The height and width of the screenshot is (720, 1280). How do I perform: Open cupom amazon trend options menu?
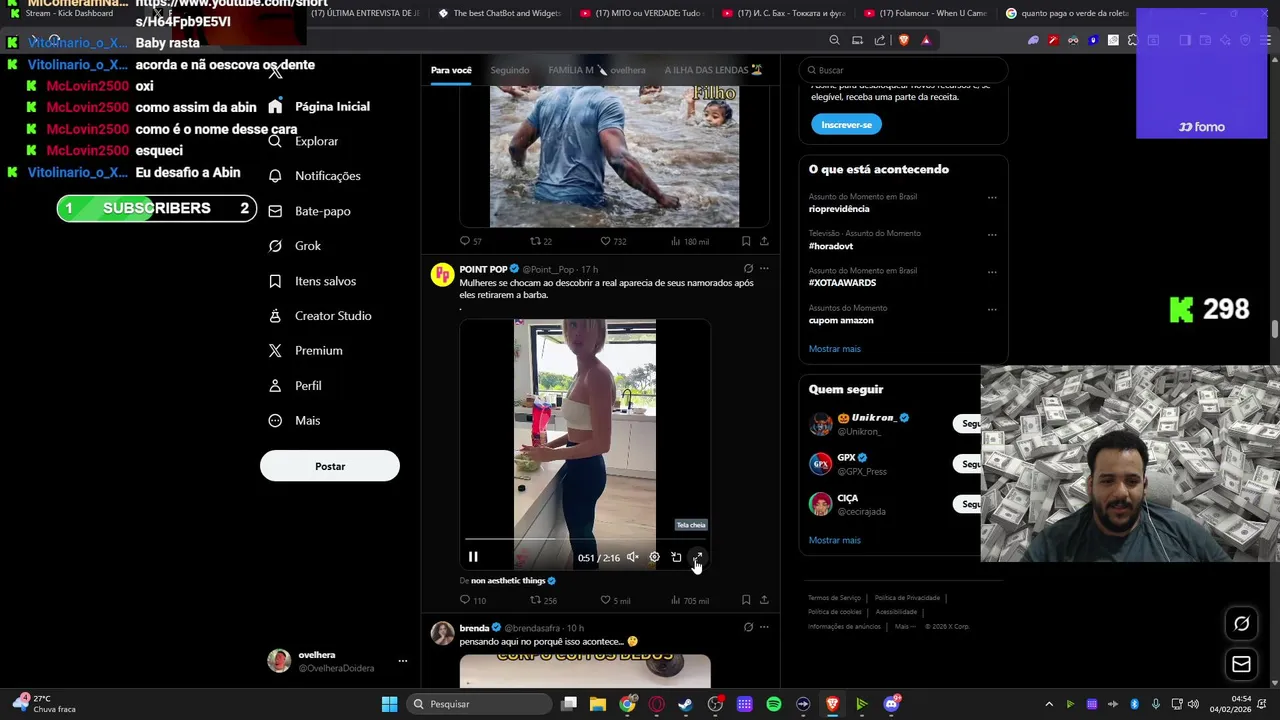point(992,309)
